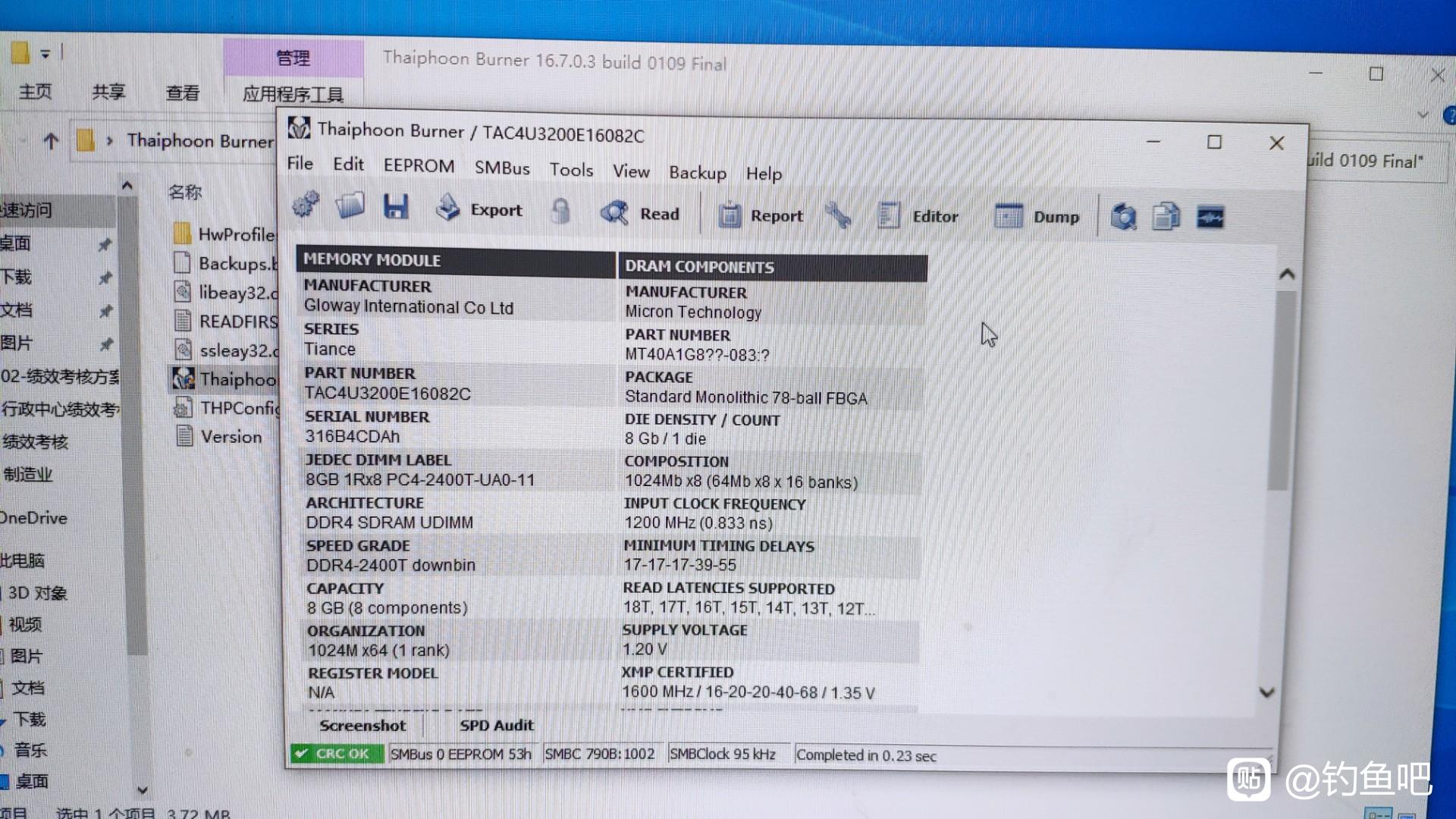Select the Version file in Explorer
The height and width of the screenshot is (819, 1456).
click(218, 437)
